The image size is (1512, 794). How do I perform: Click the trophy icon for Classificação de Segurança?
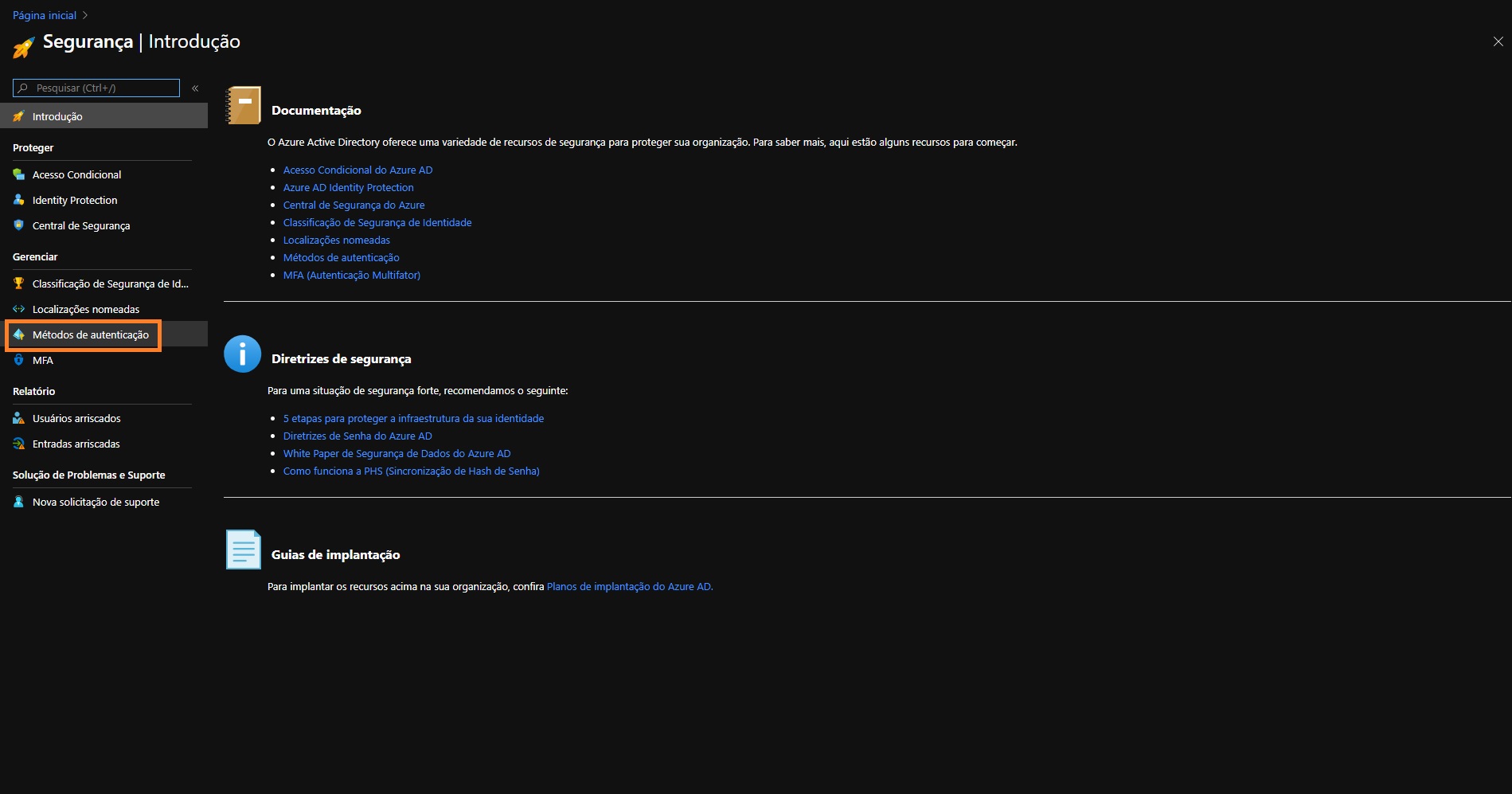18,284
